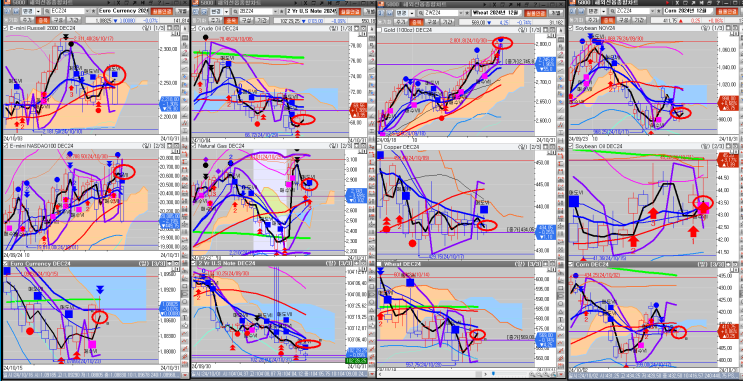Click the red play arrow icon in Corn window title bar
The height and width of the screenshot is (381, 743).
click(668, 3)
